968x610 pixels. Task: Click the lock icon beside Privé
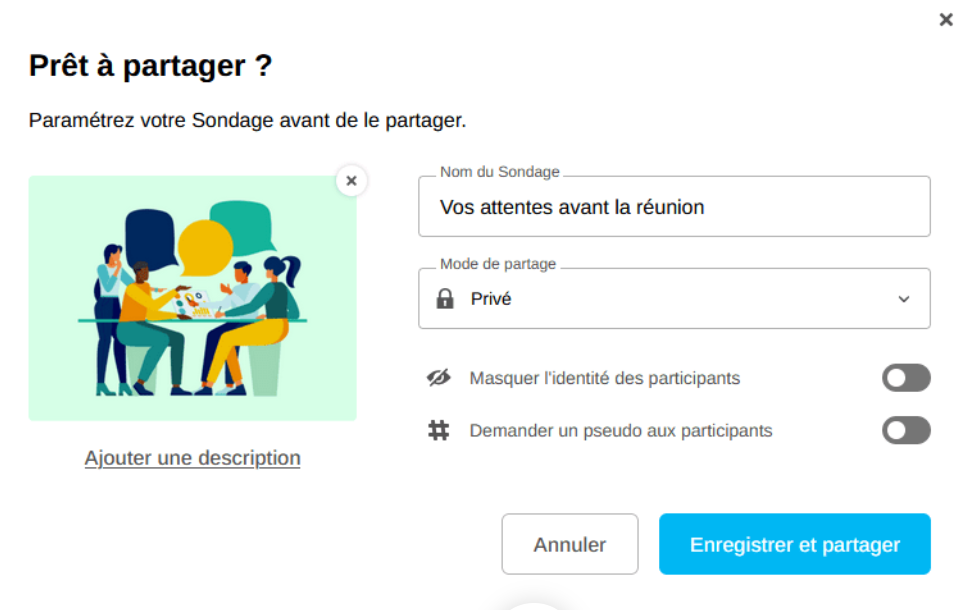click(445, 298)
